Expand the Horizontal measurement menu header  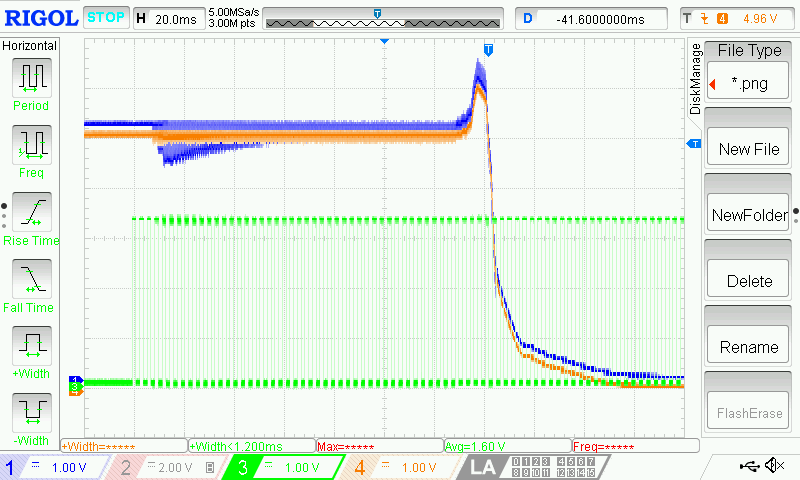pyautogui.click(x=30, y=46)
